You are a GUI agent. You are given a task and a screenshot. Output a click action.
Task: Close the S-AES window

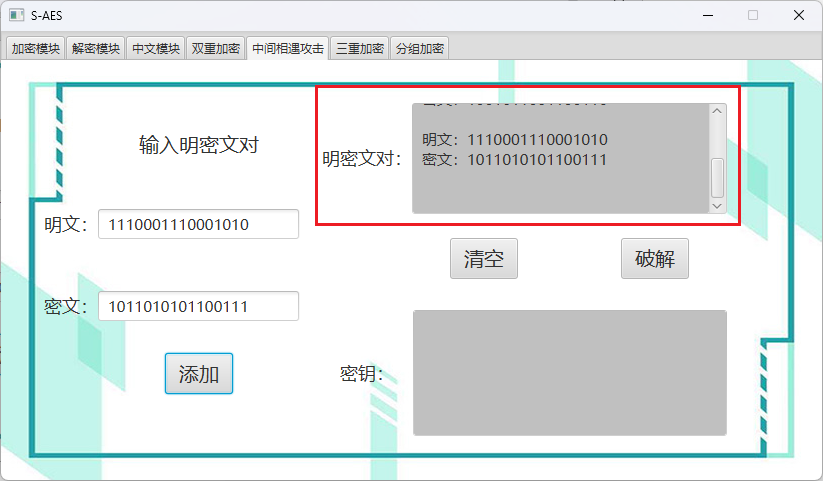point(799,15)
